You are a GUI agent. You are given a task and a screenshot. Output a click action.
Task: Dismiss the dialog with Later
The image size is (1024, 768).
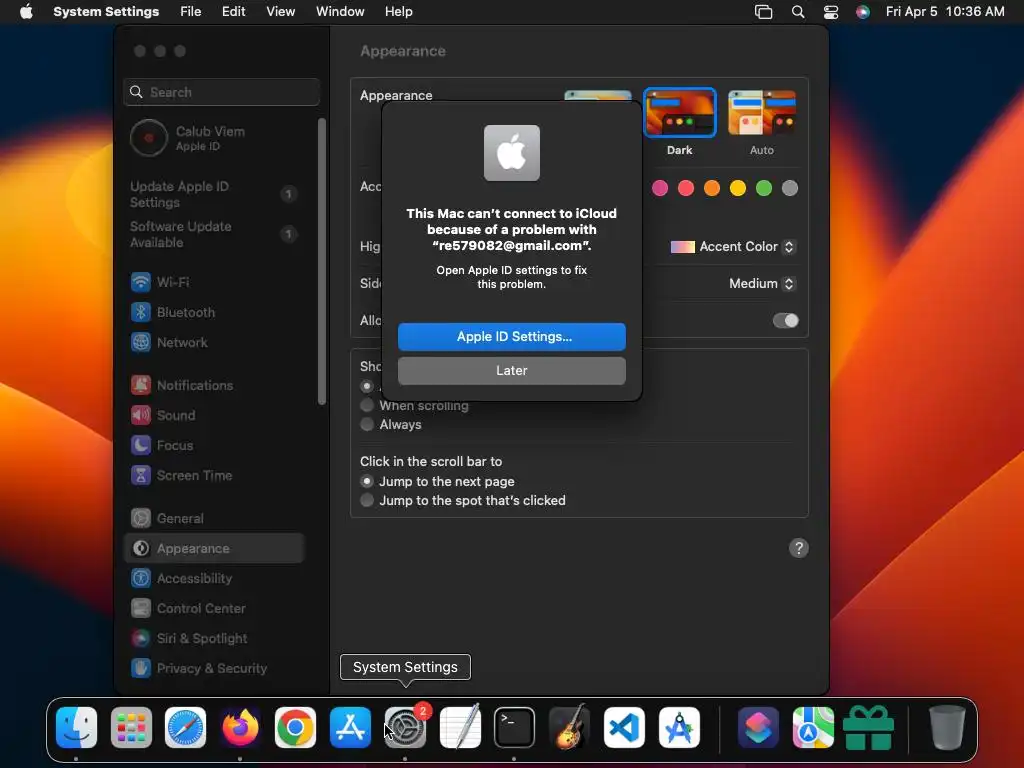coord(512,371)
